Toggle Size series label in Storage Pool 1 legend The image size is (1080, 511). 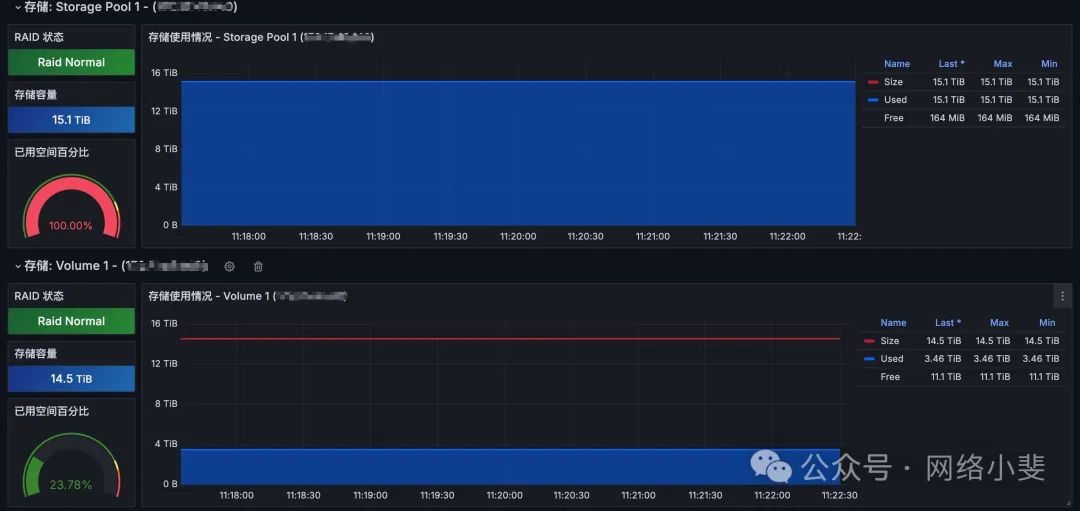893,82
